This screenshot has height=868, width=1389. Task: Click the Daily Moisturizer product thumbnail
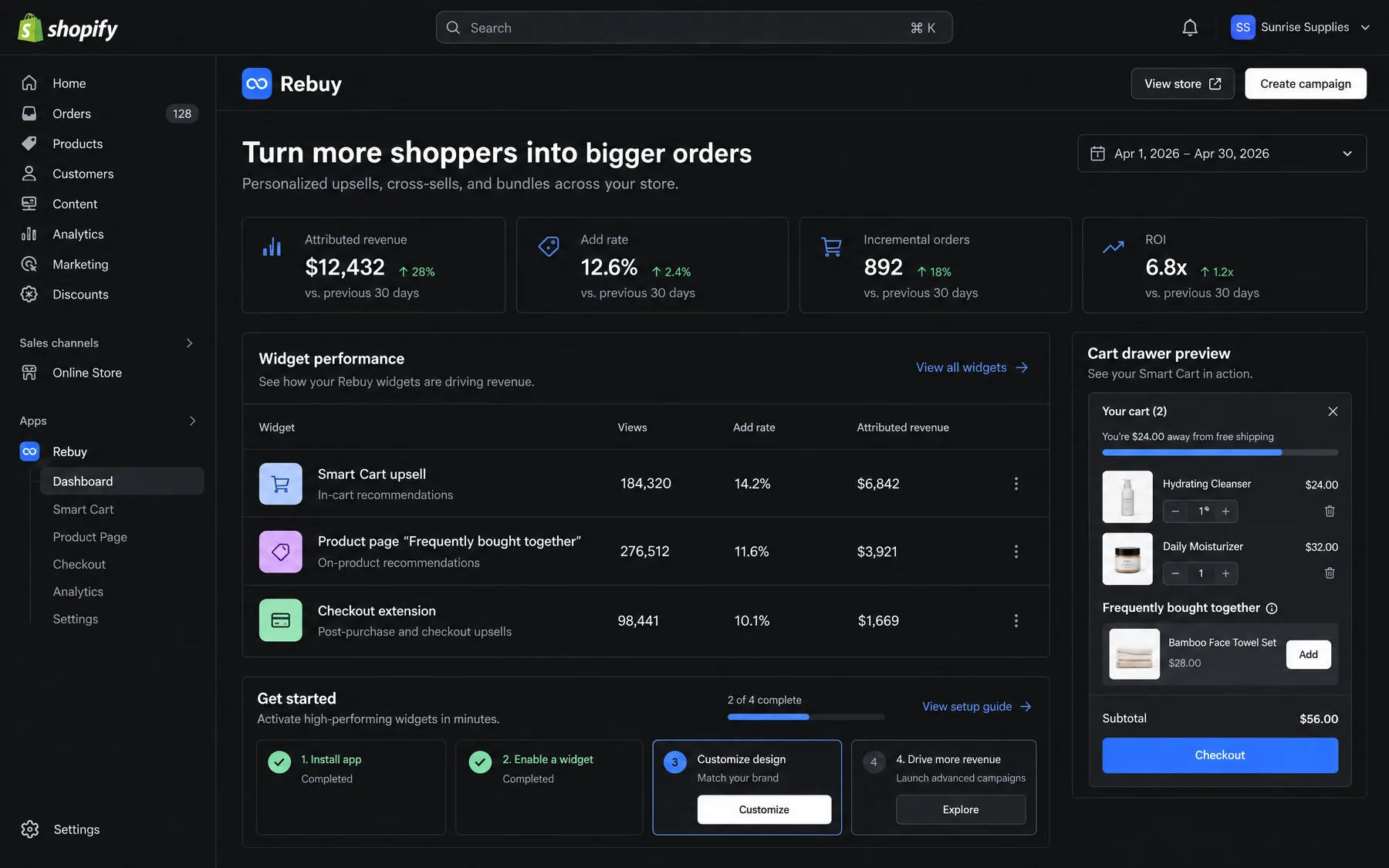tap(1127, 559)
